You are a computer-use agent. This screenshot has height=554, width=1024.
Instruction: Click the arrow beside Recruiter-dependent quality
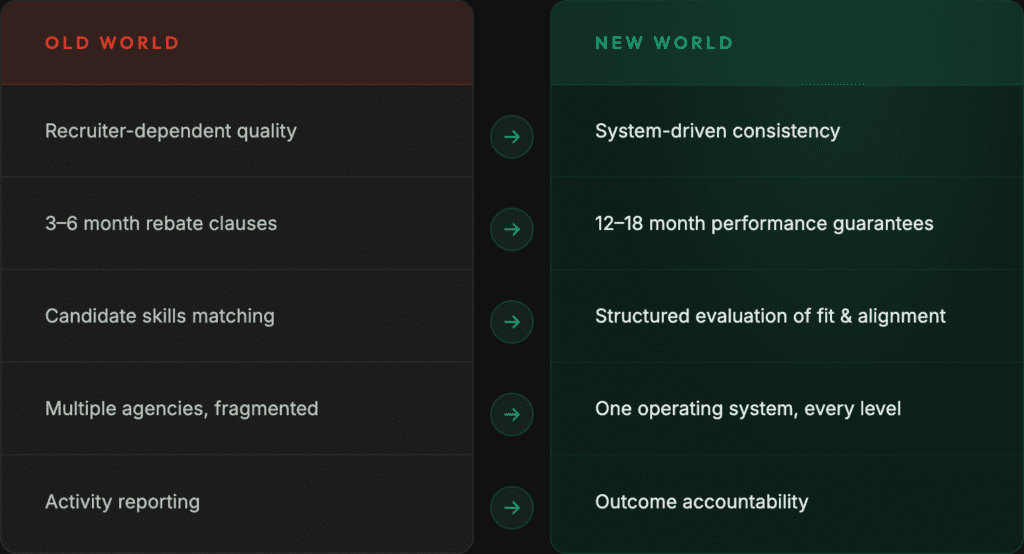[x=512, y=137]
